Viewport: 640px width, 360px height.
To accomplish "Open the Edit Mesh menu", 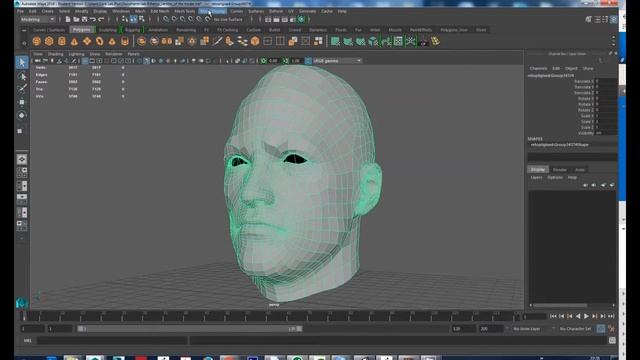I will (x=160, y=11).
